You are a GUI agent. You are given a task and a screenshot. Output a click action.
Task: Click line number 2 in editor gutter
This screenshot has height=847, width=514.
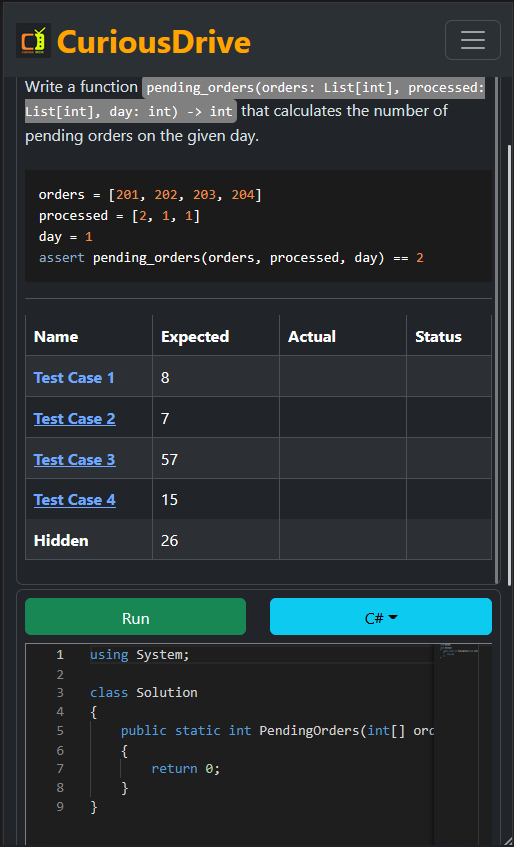[59, 674]
